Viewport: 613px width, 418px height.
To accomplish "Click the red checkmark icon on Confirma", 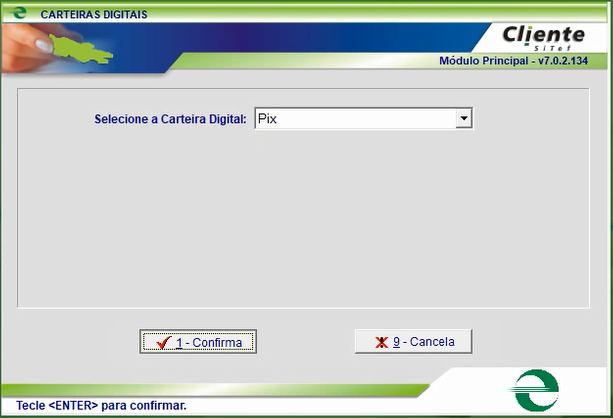I will (x=162, y=343).
